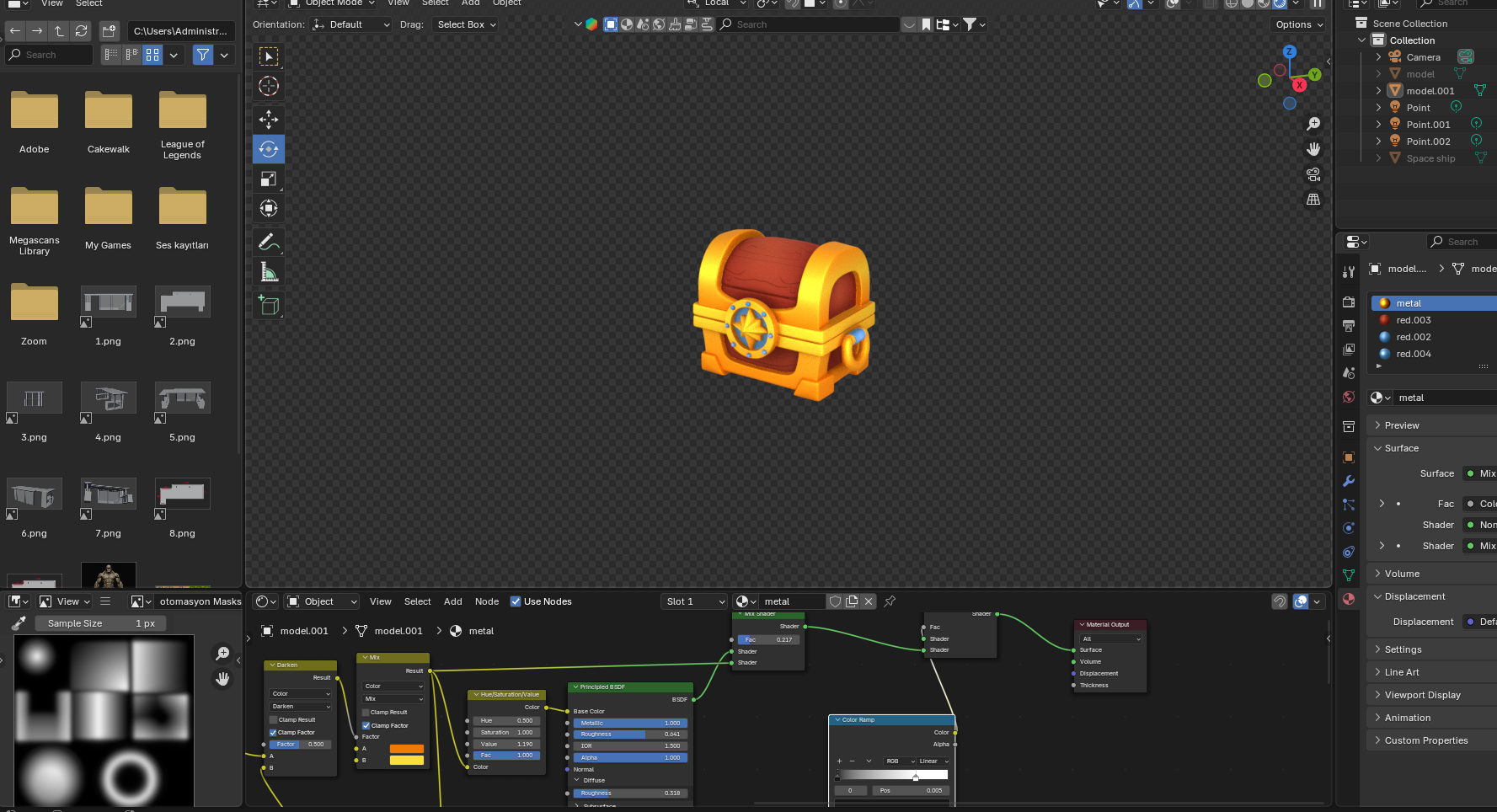Toggle the Use Nodes checkbox

tap(516, 601)
